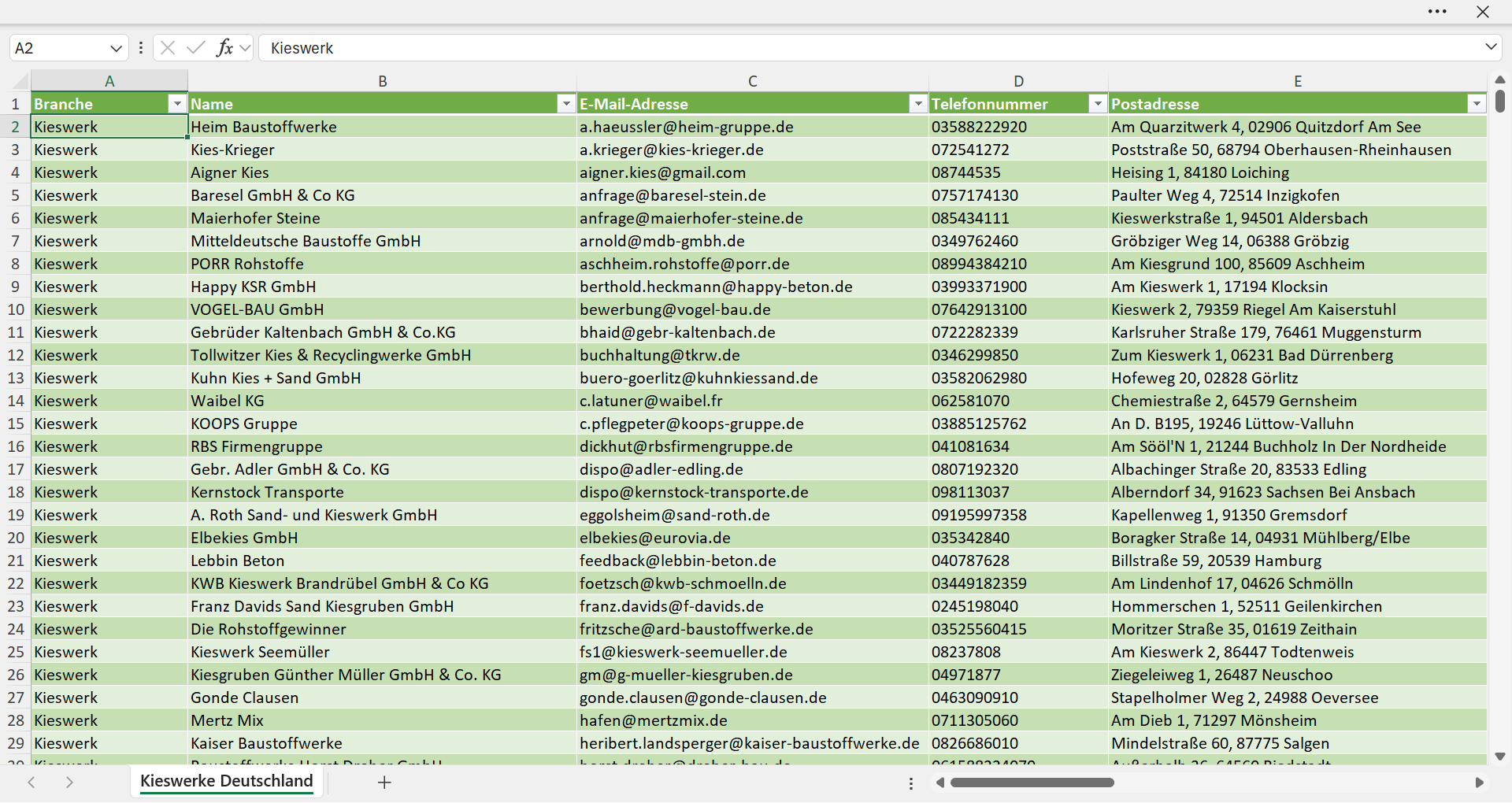Select cell KOOPS Gruppe
The width and height of the screenshot is (1512, 803).
coord(383,424)
